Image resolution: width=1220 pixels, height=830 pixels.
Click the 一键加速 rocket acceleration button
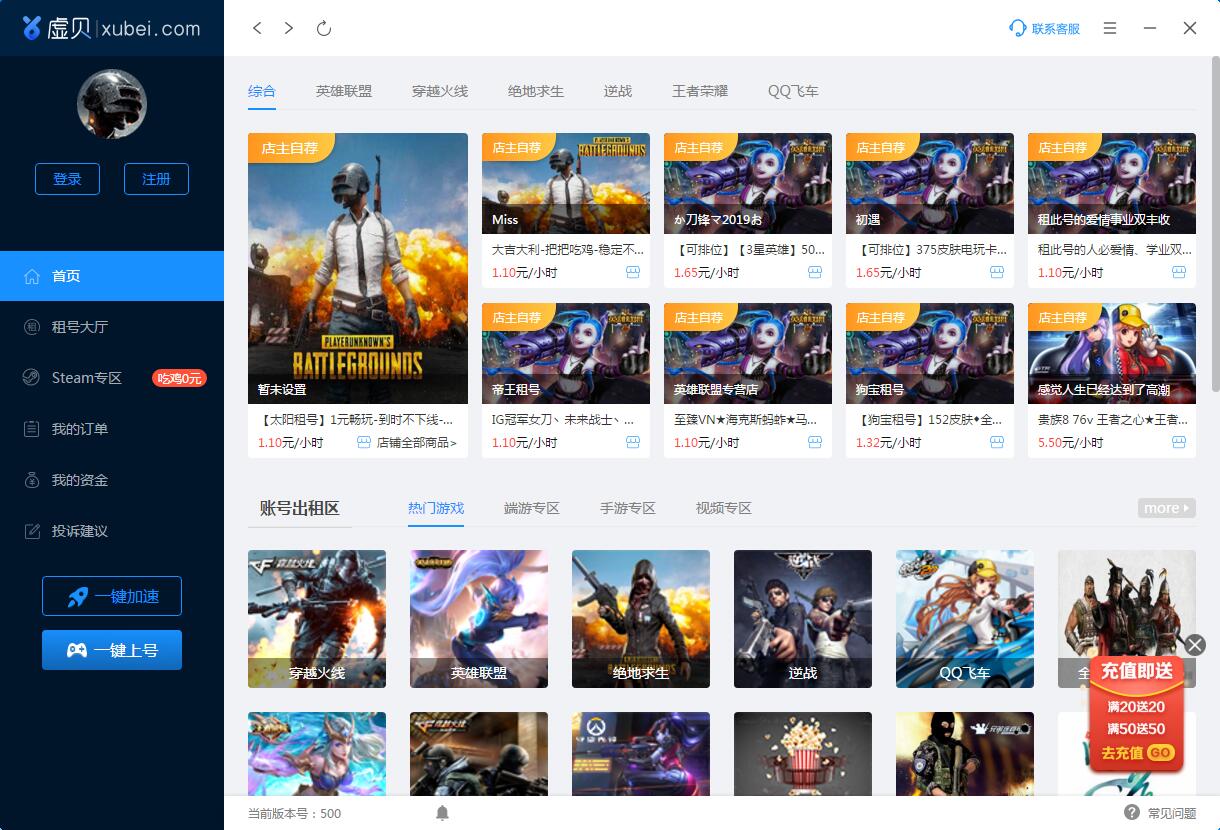[111, 596]
